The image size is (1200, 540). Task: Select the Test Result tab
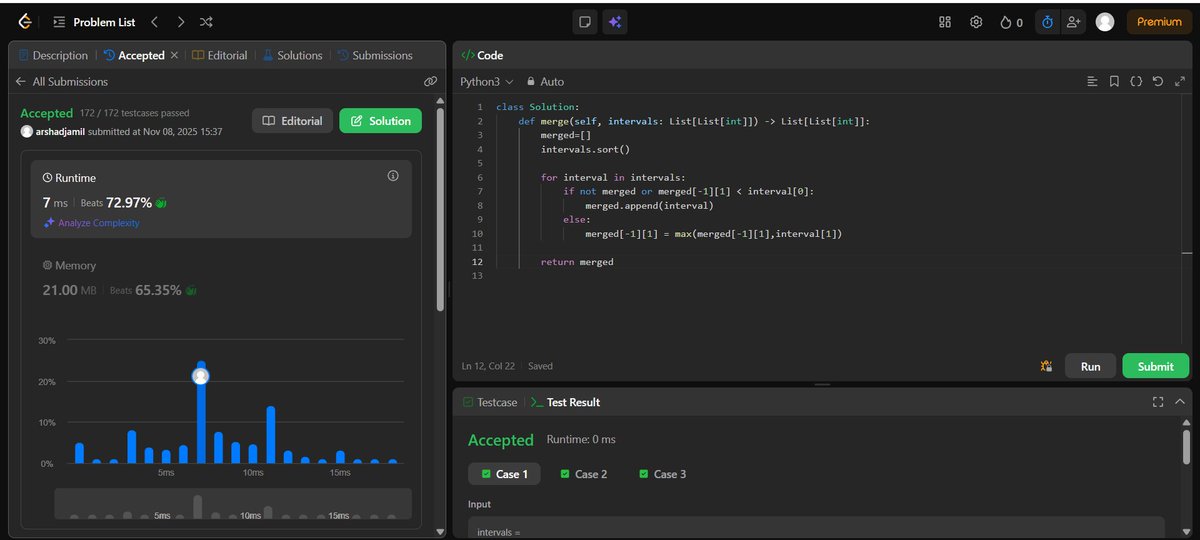coord(566,402)
